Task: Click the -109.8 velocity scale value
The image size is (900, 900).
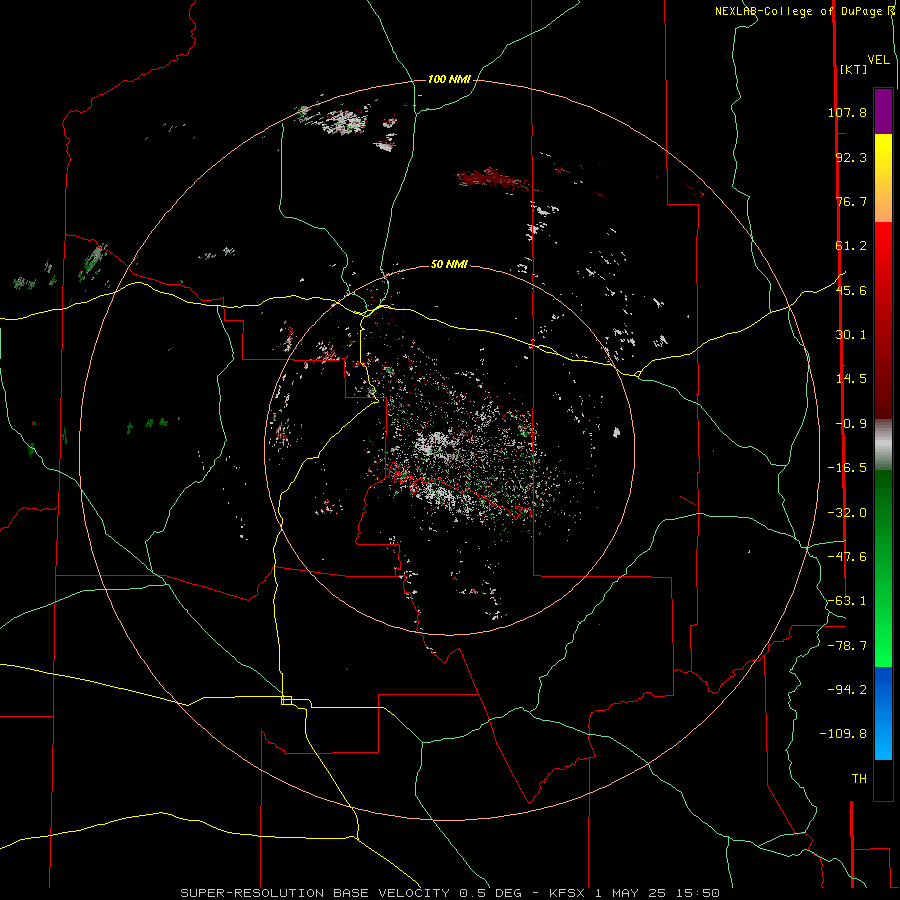Action: pyautogui.click(x=843, y=734)
